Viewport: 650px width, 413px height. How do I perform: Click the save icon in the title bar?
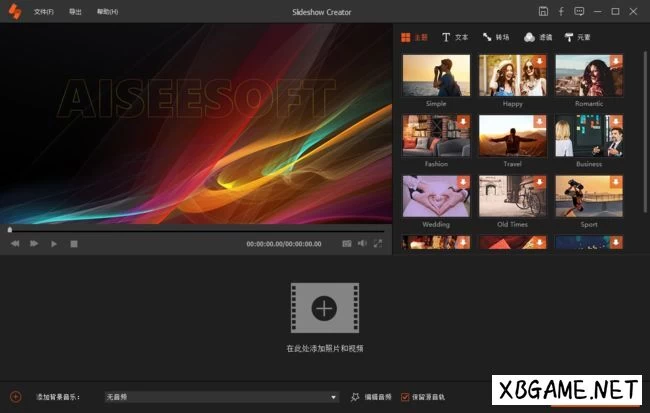click(543, 11)
